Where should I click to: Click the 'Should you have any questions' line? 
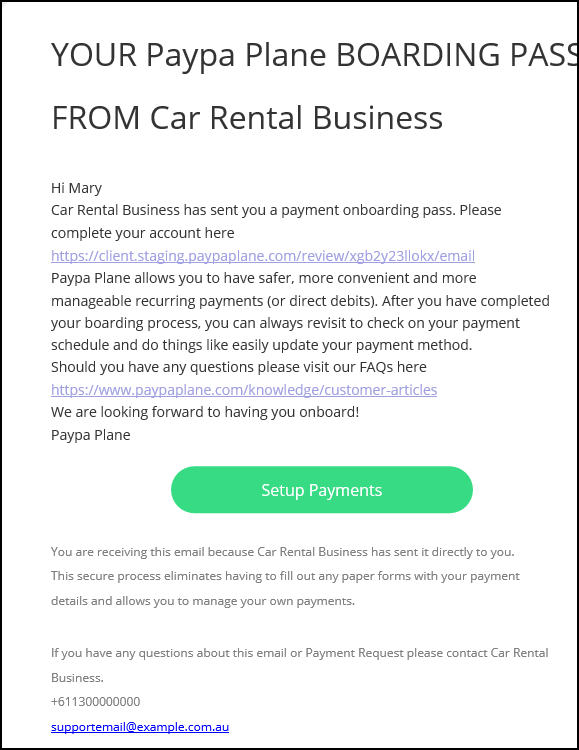tap(239, 367)
